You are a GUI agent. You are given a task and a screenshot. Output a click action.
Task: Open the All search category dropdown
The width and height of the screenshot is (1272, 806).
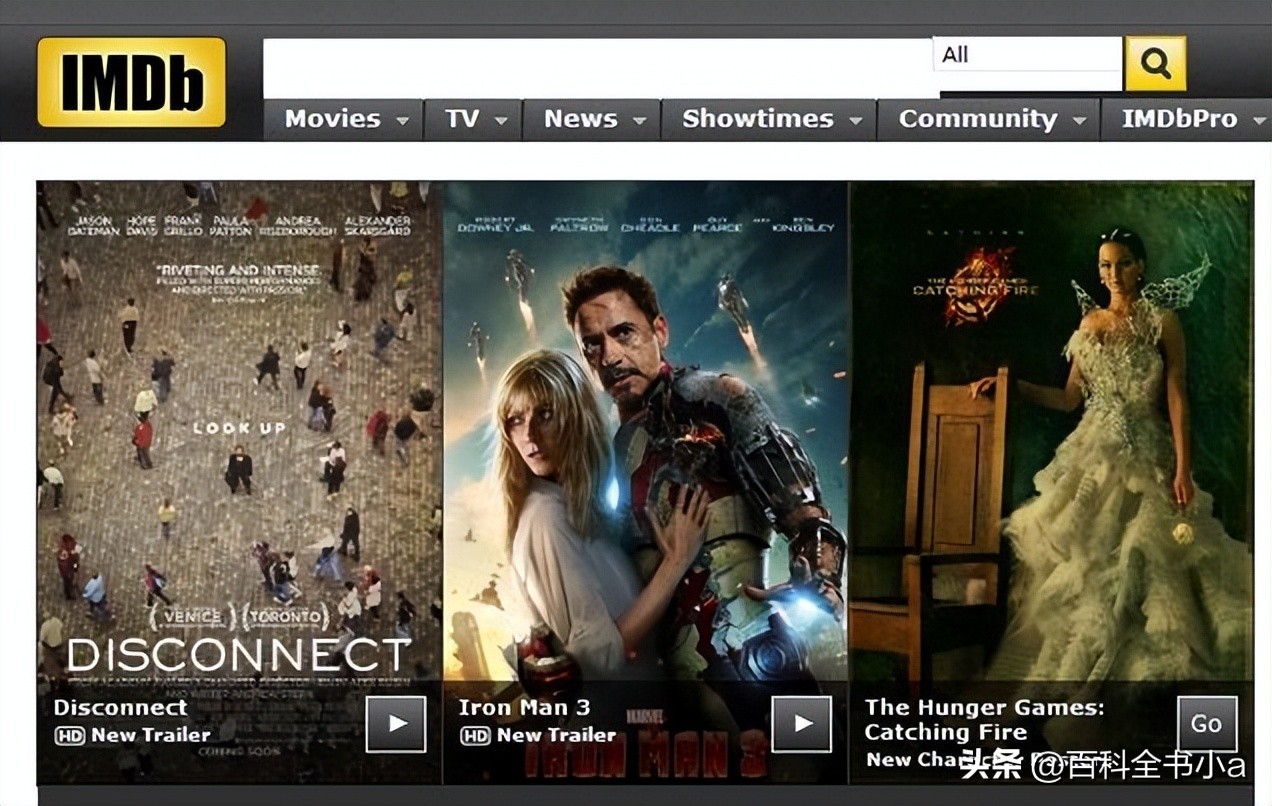pyautogui.click(x=1025, y=55)
